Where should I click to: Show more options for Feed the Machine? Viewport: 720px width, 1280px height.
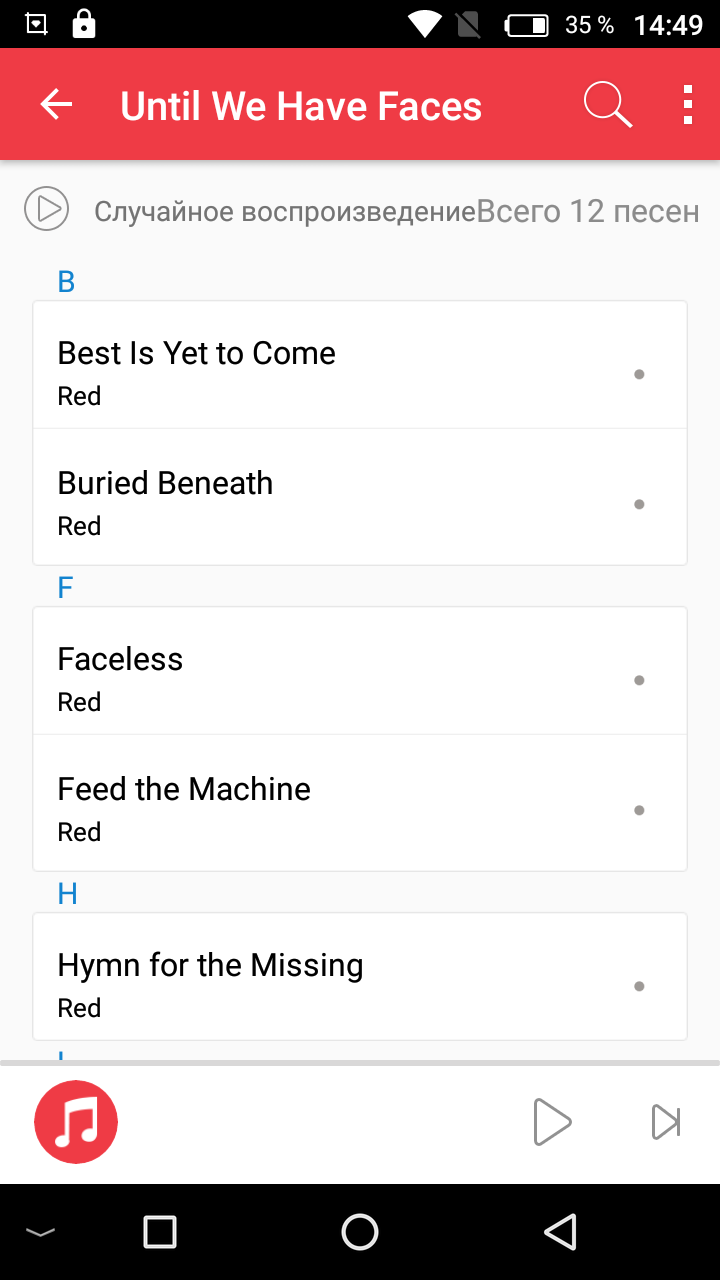639,810
